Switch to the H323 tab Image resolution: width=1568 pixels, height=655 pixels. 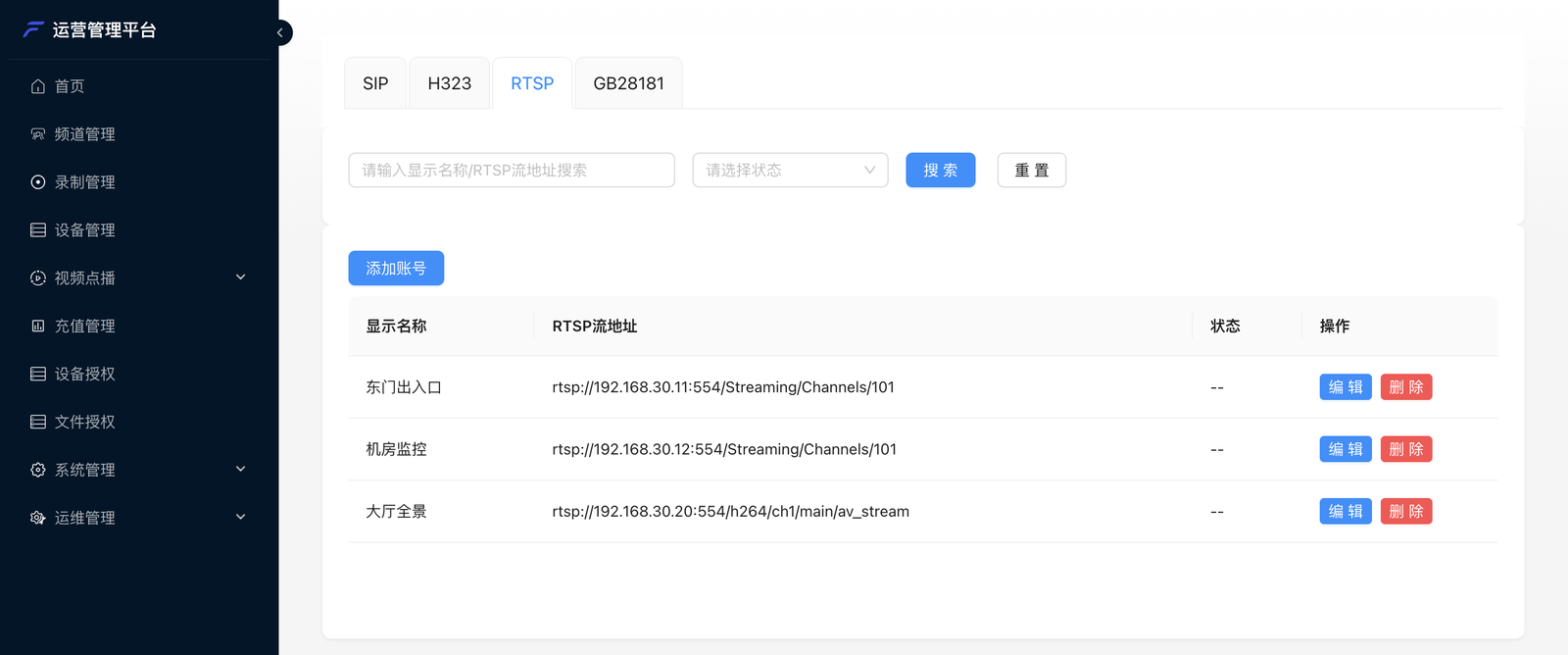pos(450,83)
